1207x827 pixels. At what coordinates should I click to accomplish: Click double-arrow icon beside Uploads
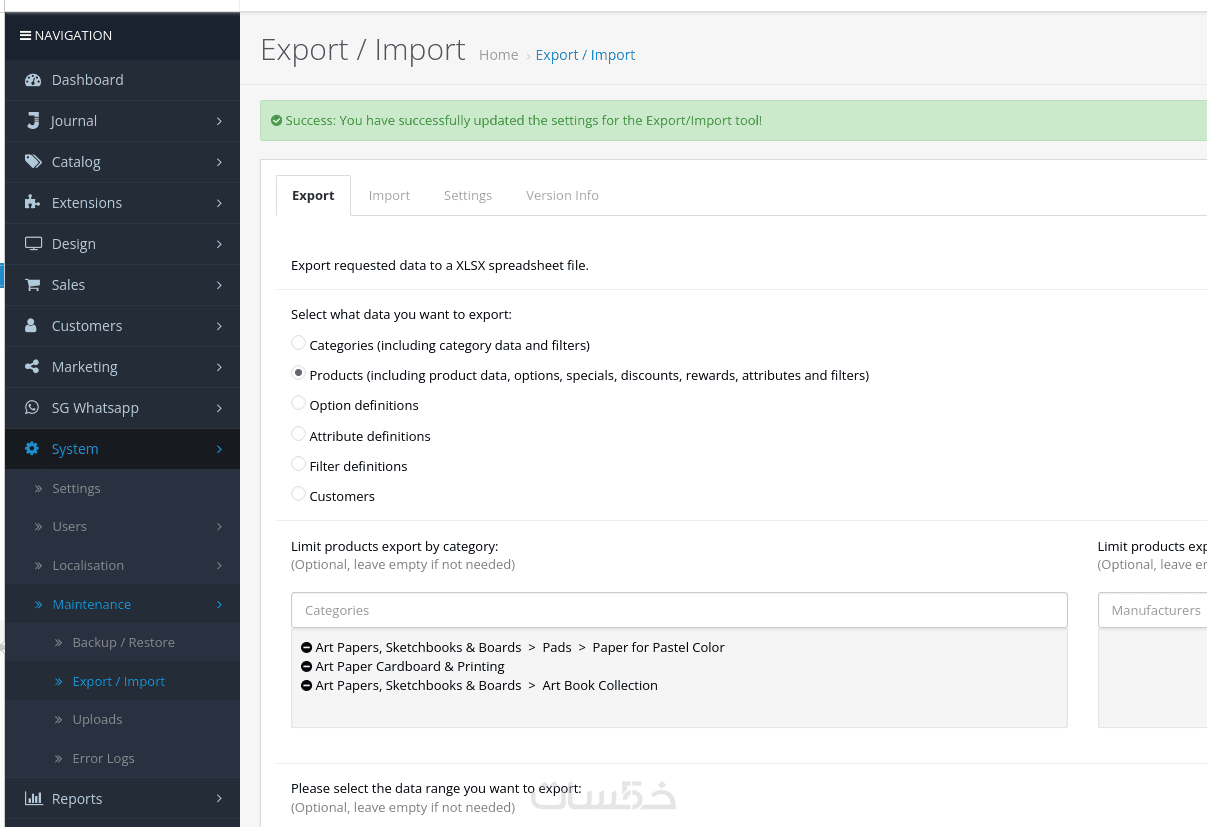(59, 720)
